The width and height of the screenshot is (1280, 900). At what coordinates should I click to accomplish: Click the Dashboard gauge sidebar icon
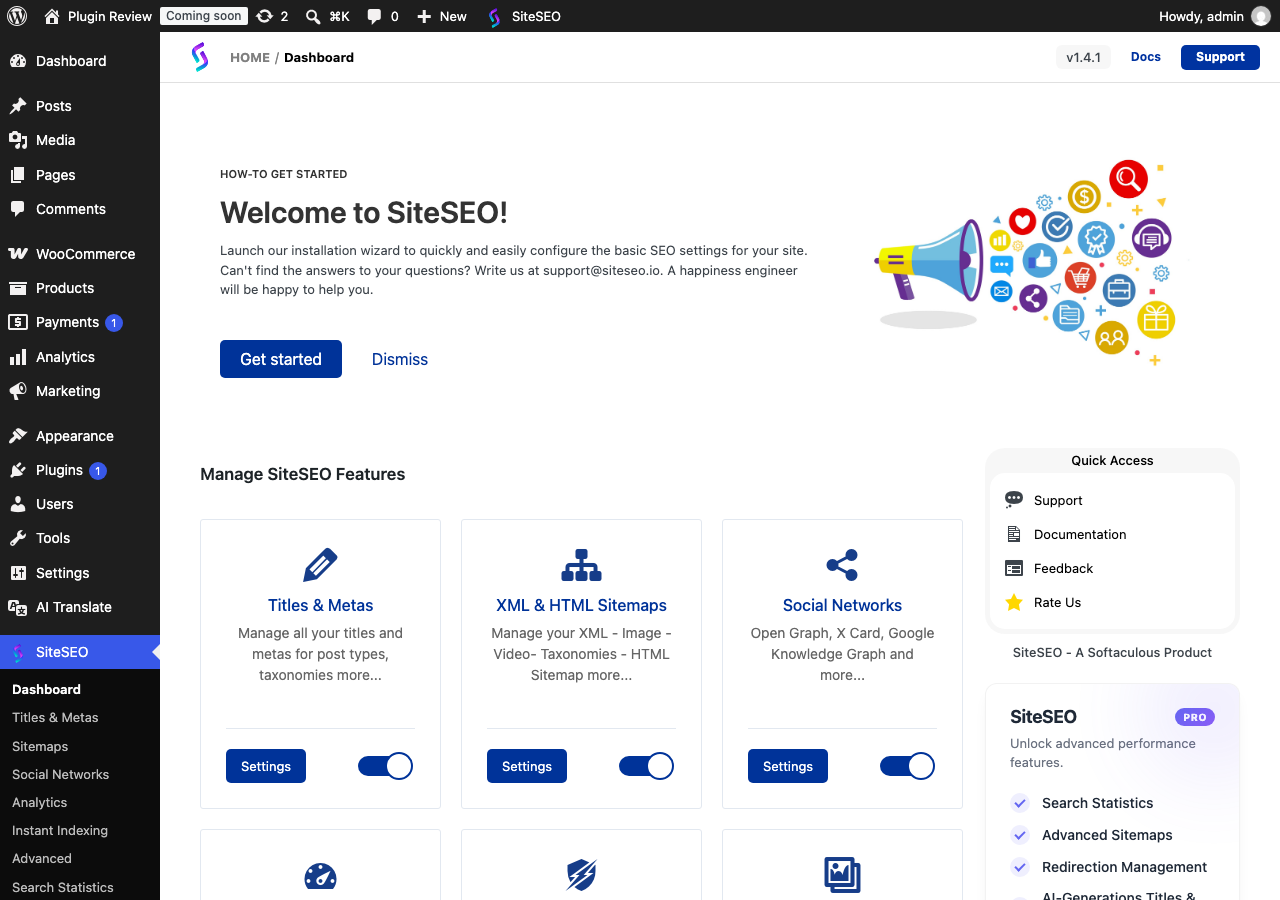[x=18, y=61]
